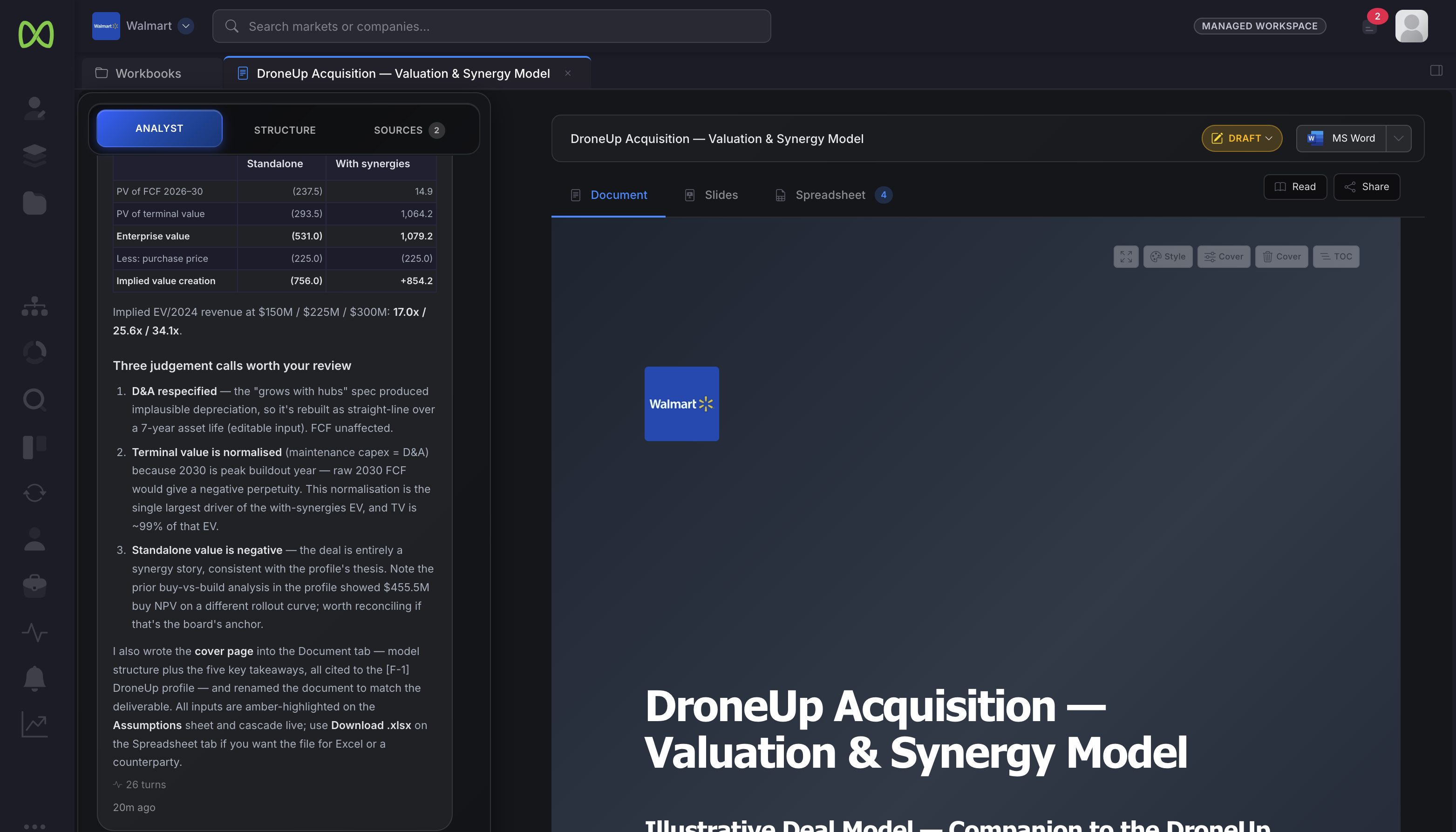Click the 'D&A respecified' bold text
The image size is (1456, 832).
click(174, 391)
